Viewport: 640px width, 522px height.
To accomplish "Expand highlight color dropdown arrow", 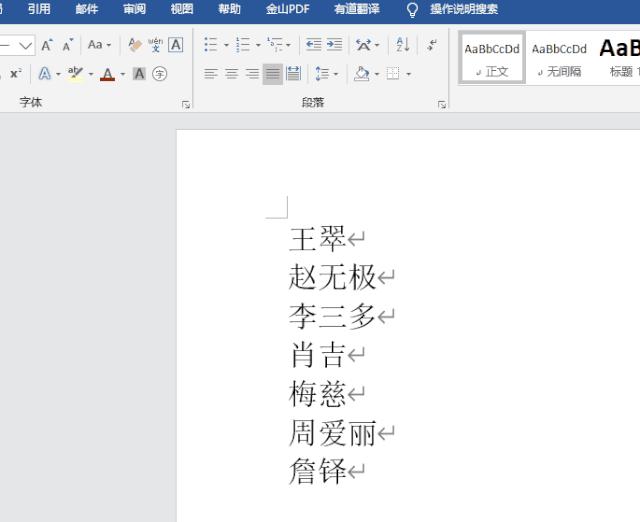I will point(91,74).
